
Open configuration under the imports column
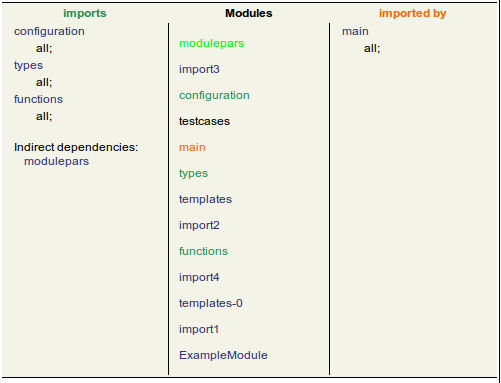tap(49, 31)
